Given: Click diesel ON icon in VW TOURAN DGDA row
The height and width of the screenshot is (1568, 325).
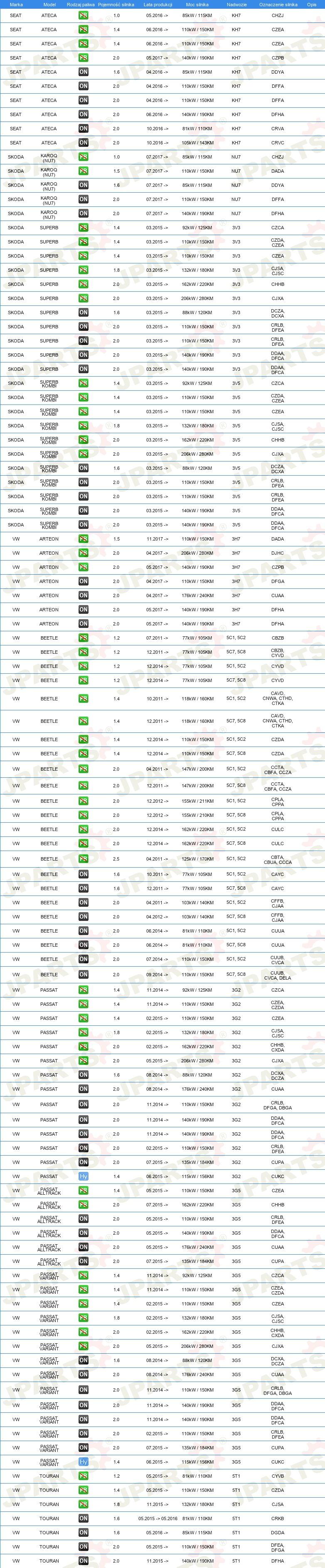Looking at the screenshot, I should tap(83, 1533).
